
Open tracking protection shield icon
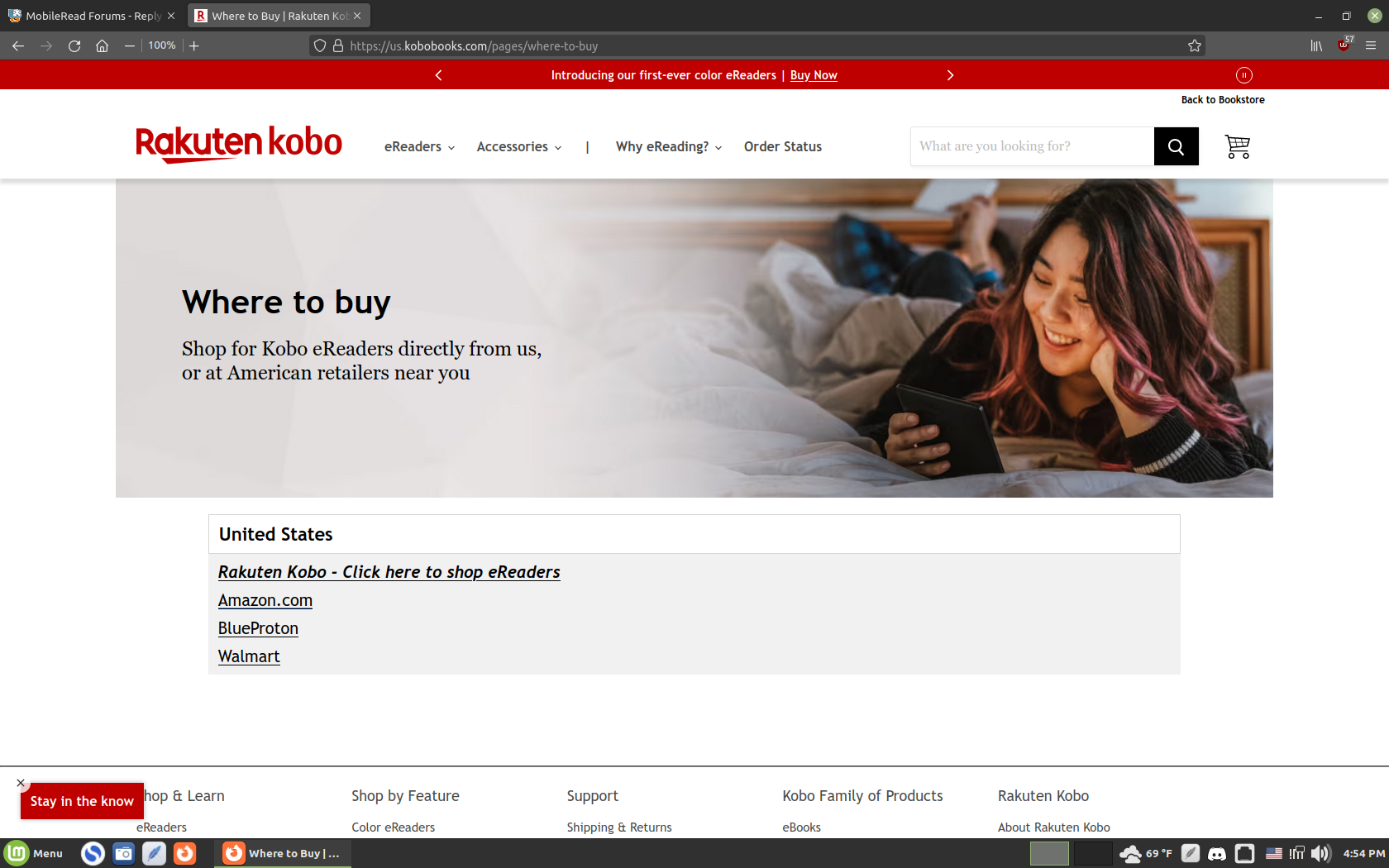(320, 46)
